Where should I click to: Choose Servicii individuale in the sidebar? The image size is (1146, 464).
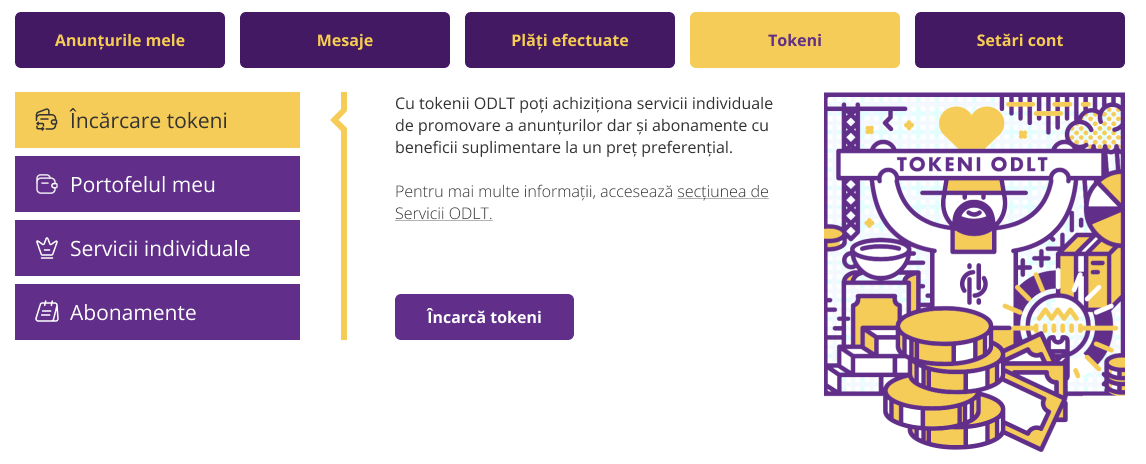158,248
